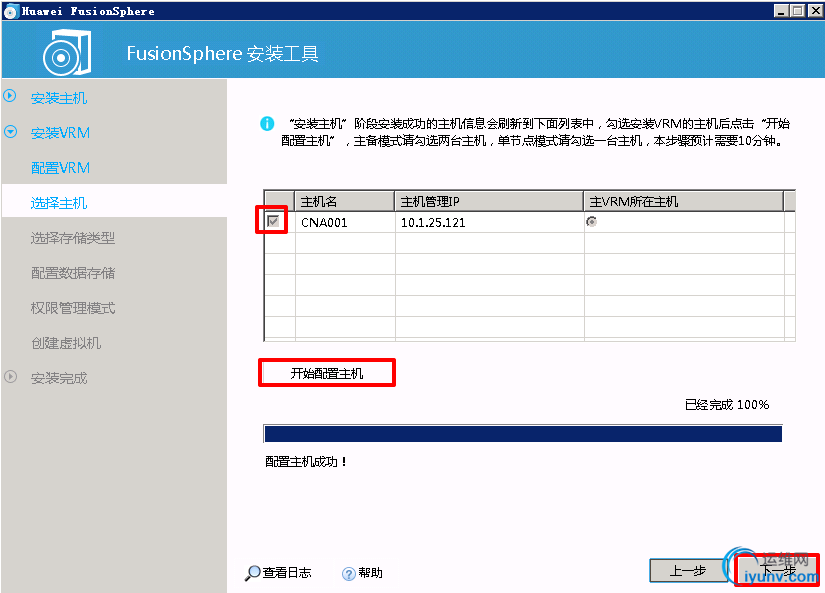The height and width of the screenshot is (593, 825).
Task: Click the title bar app icon
Action: pos(11,11)
